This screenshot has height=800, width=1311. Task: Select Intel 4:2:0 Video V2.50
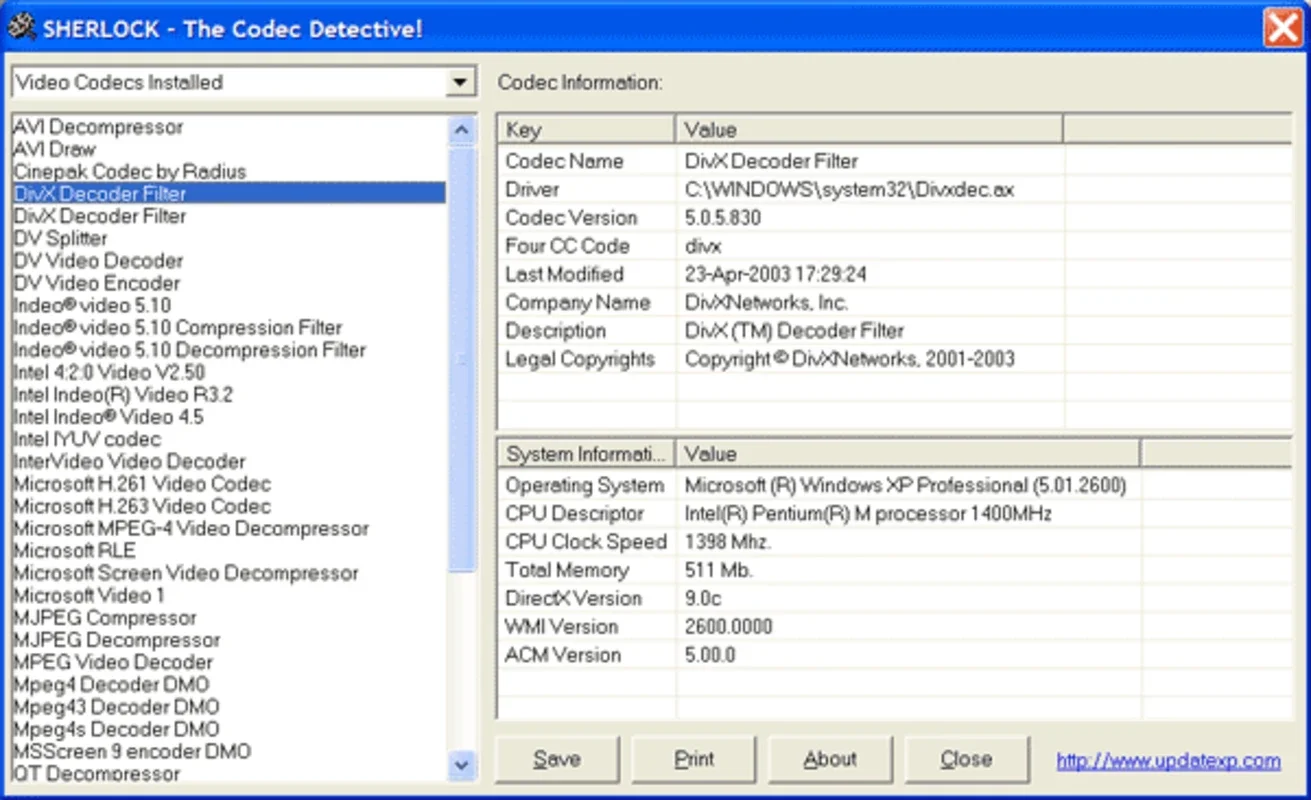(x=229, y=372)
